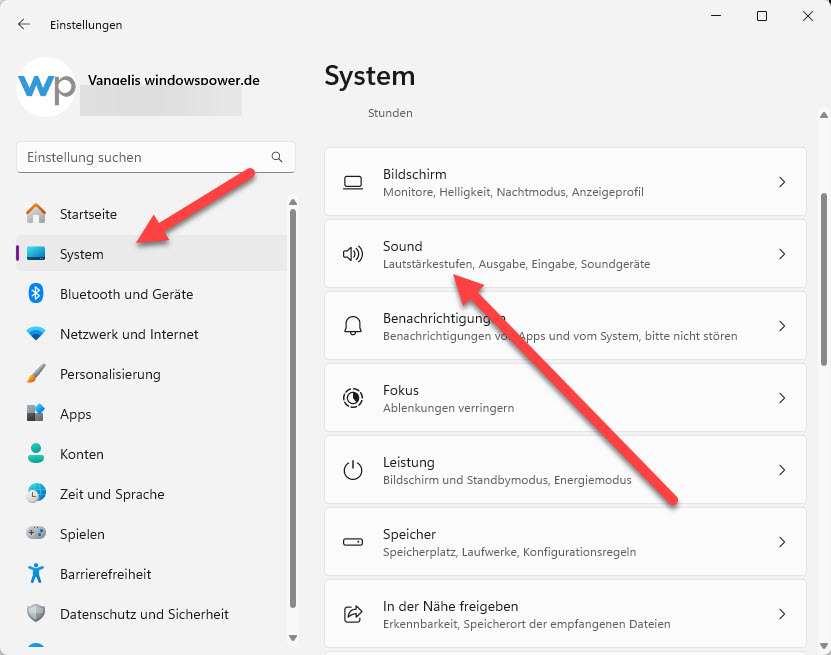
Task: Open Datenschutz und Sicherheit settings
Action: point(152,614)
